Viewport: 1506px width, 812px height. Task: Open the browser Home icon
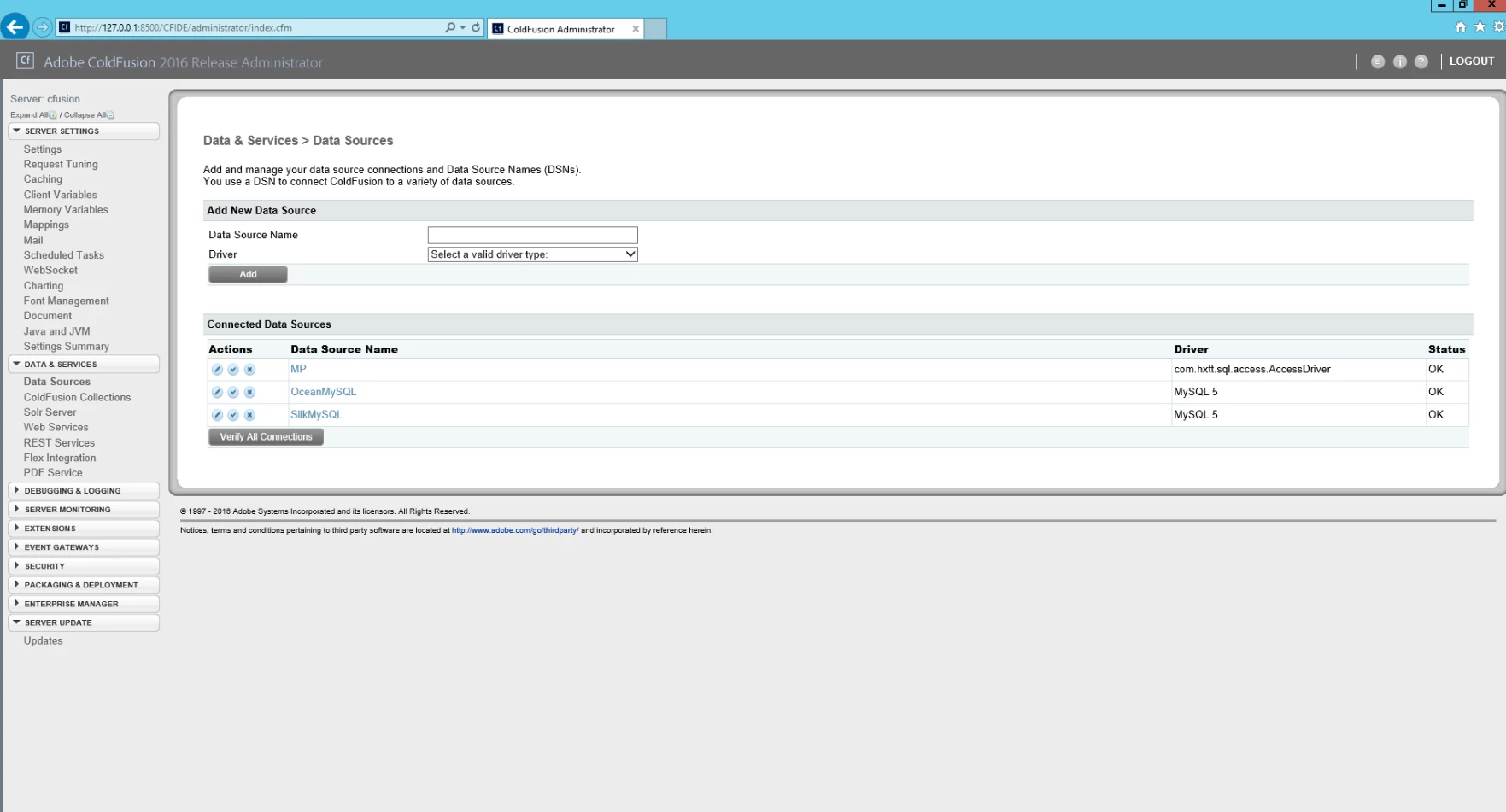pyautogui.click(x=1461, y=27)
